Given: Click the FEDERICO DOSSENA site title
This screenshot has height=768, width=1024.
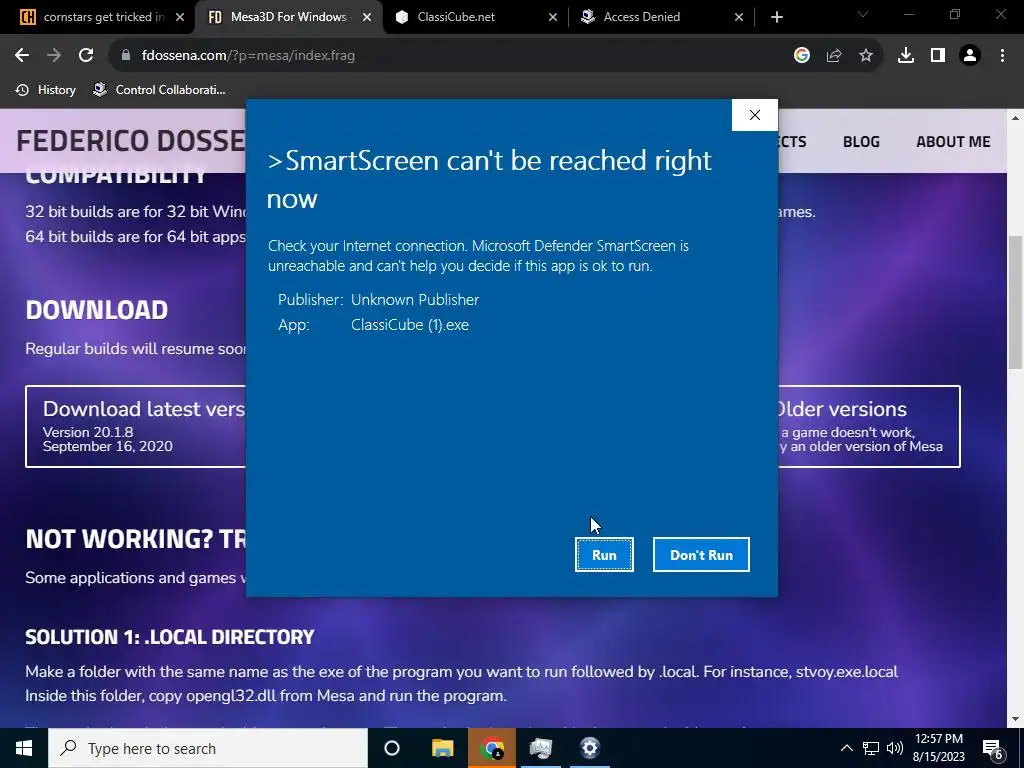Looking at the screenshot, I should point(131,141).
